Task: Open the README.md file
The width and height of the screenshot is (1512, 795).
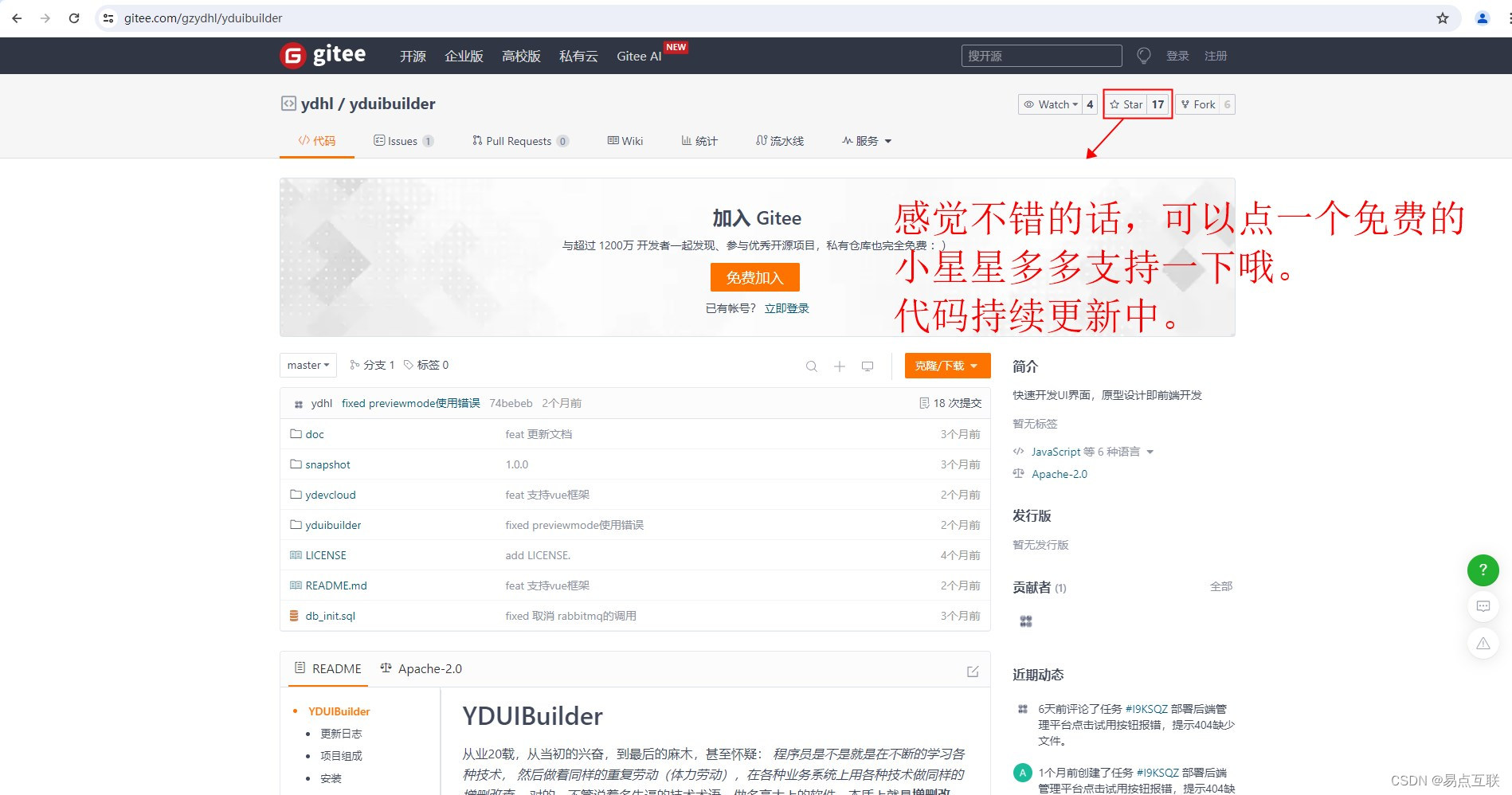Action: click(336, 585)
